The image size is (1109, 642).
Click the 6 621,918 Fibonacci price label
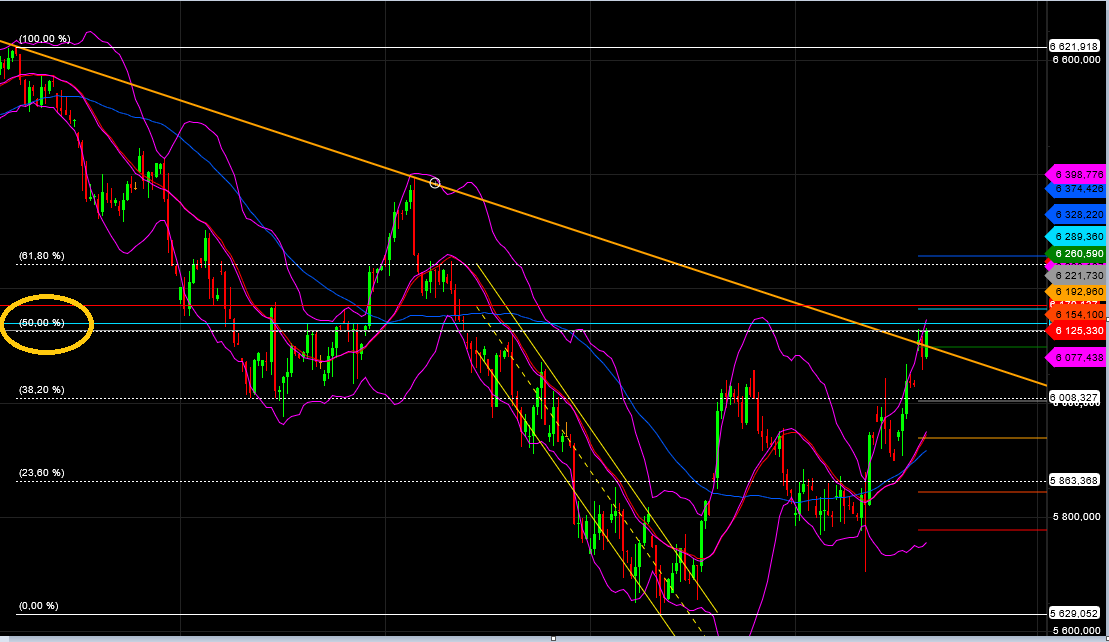1074,47
